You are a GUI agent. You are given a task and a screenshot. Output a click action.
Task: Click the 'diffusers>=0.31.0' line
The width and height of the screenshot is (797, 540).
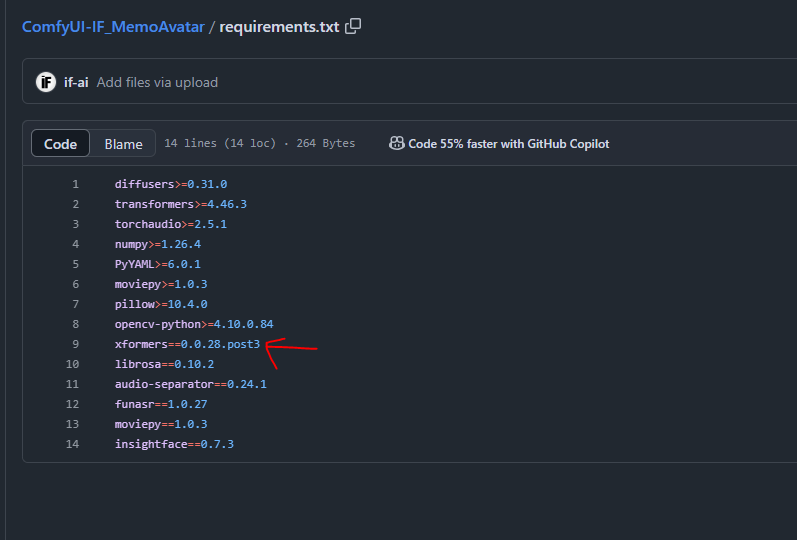coord(171,184)
